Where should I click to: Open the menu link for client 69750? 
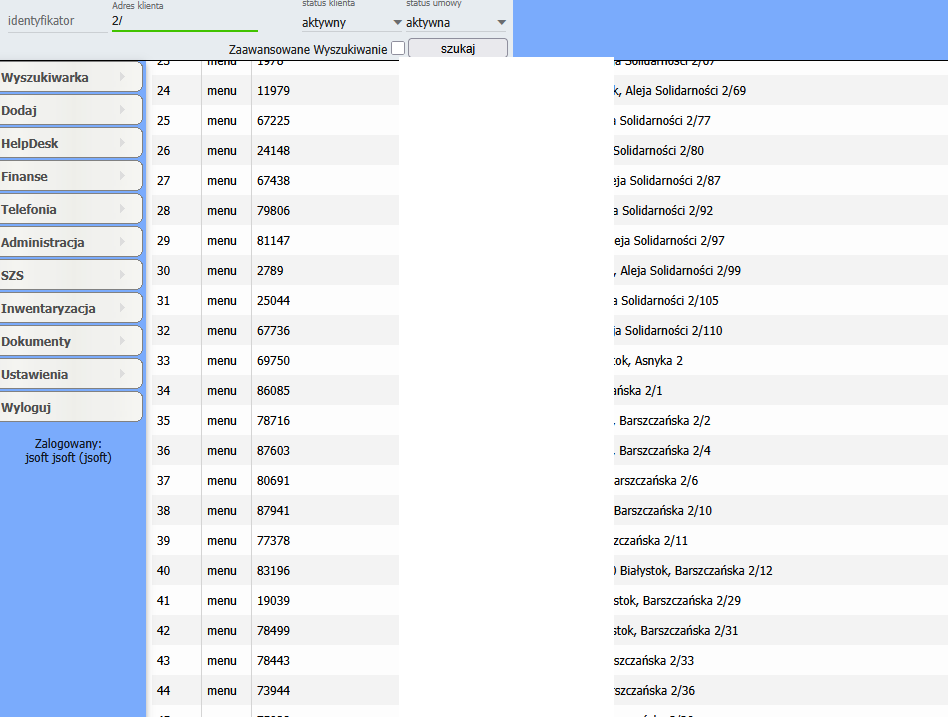[222, 361]
